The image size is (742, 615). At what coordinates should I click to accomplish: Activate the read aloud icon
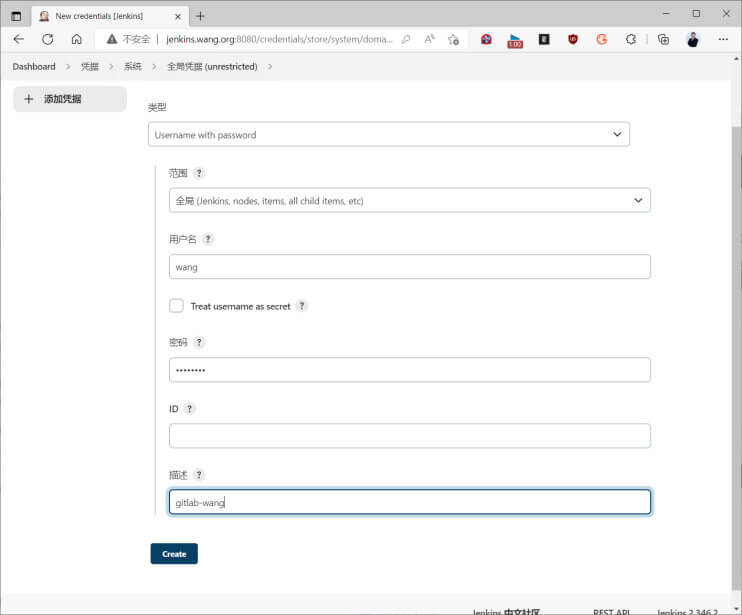(429, 39)
